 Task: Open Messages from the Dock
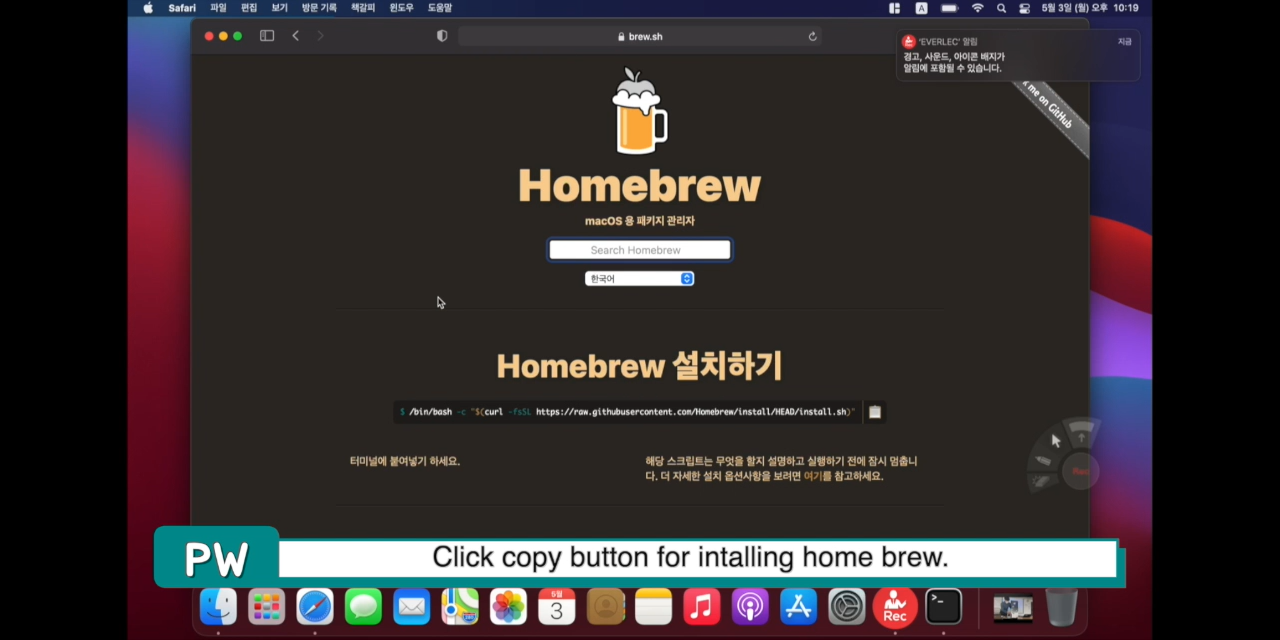(363, 606)
